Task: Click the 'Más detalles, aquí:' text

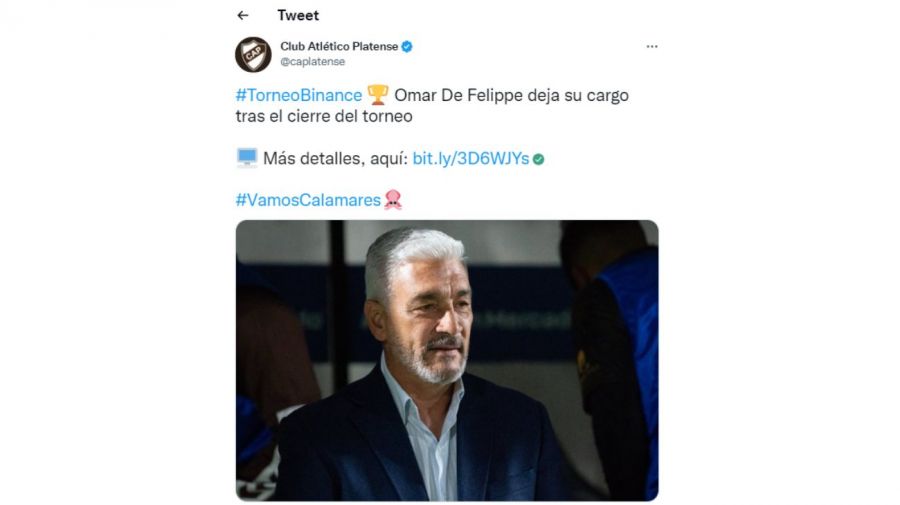Action: (x=336, y=159)
